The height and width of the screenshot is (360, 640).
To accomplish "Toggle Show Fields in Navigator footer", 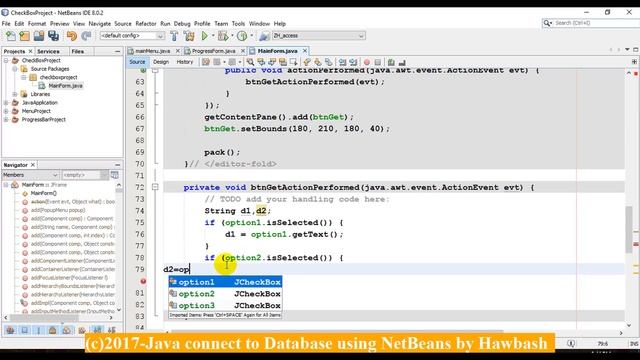I will click(24, 330).
